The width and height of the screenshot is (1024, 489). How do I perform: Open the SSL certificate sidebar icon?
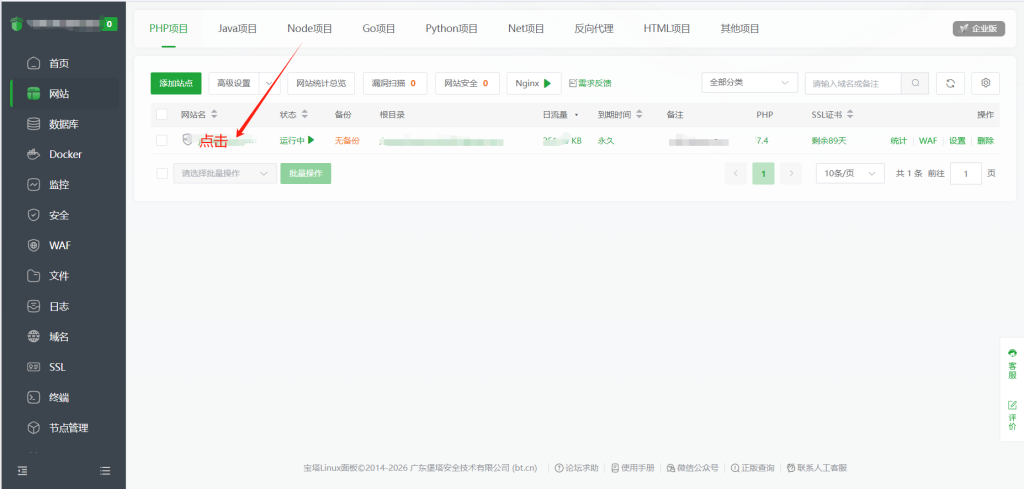click(33, 367)
